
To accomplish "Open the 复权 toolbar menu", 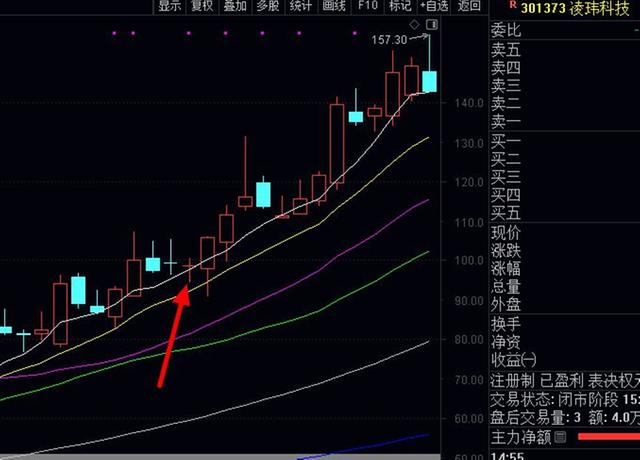I will click(202, 6).
